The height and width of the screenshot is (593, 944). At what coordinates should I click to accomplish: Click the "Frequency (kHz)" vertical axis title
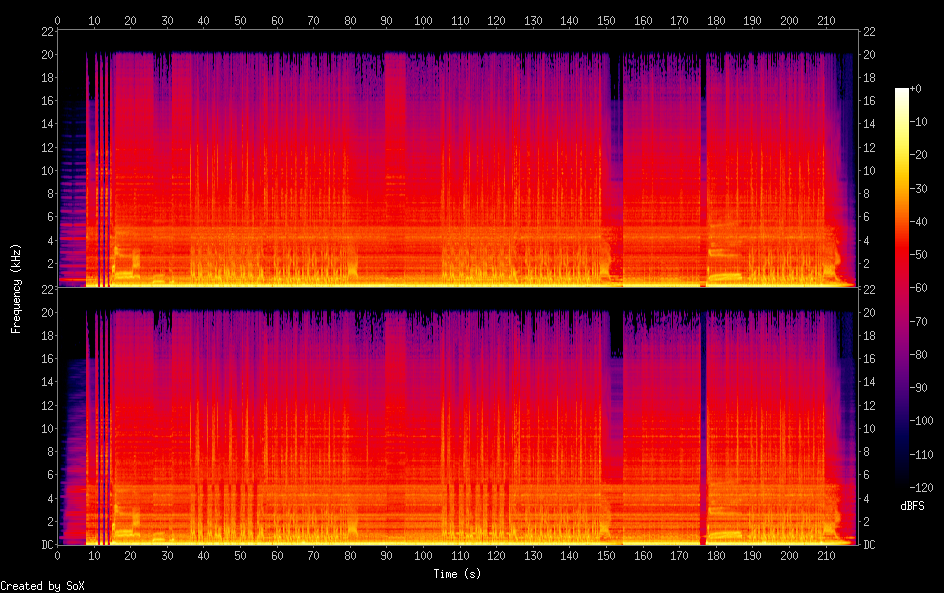pyautogui.click(x=16, y=288)
